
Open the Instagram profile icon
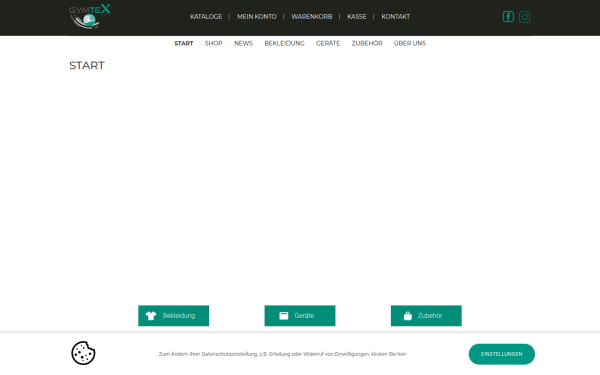(x=524, y=17)
